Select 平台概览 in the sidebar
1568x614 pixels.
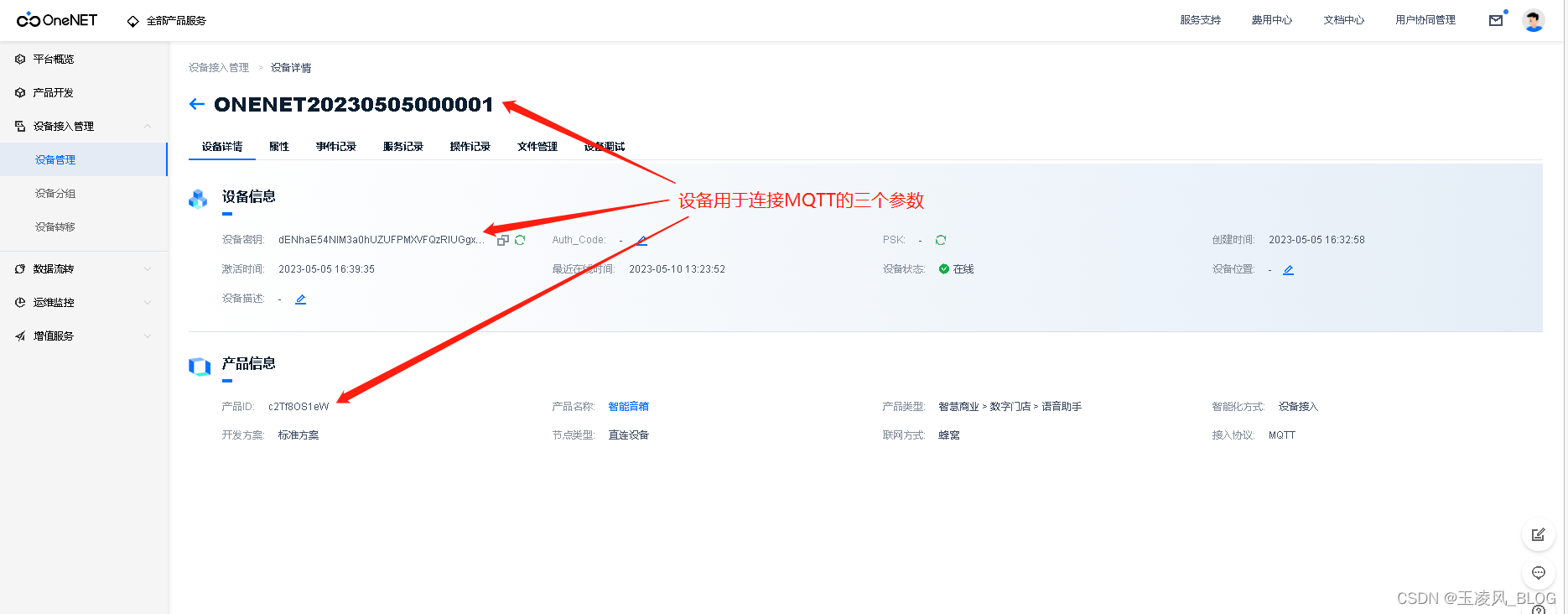pos(84,59)
